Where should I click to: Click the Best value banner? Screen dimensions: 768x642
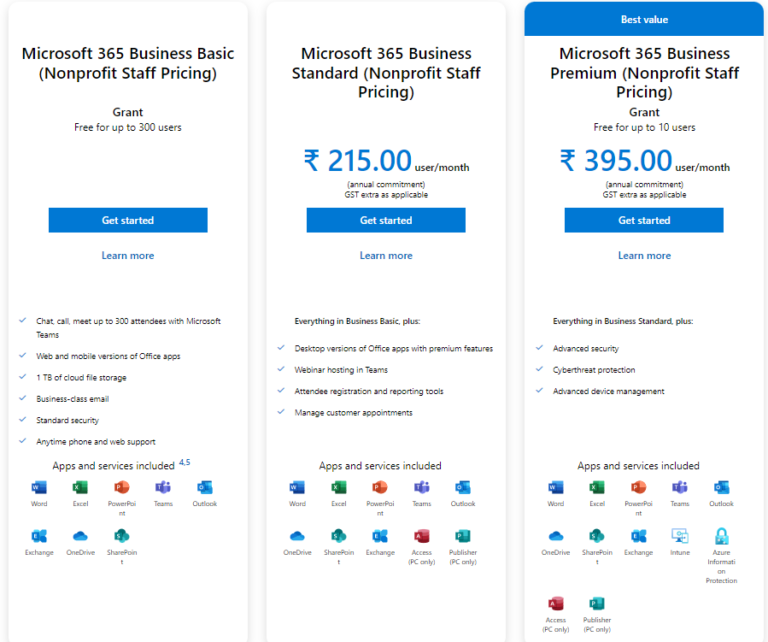[x=644, y=19]
